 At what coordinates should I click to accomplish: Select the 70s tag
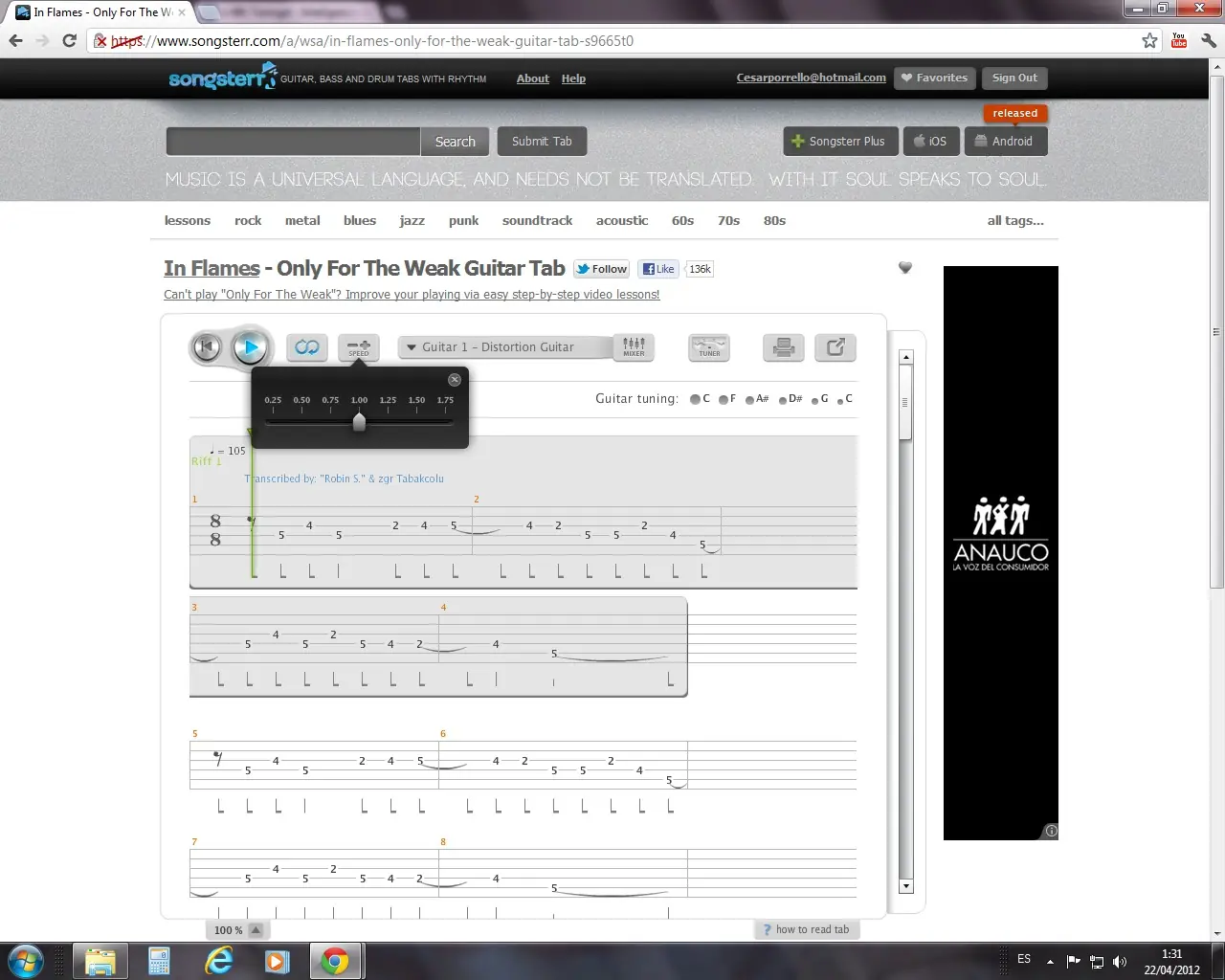pos(728,220)
